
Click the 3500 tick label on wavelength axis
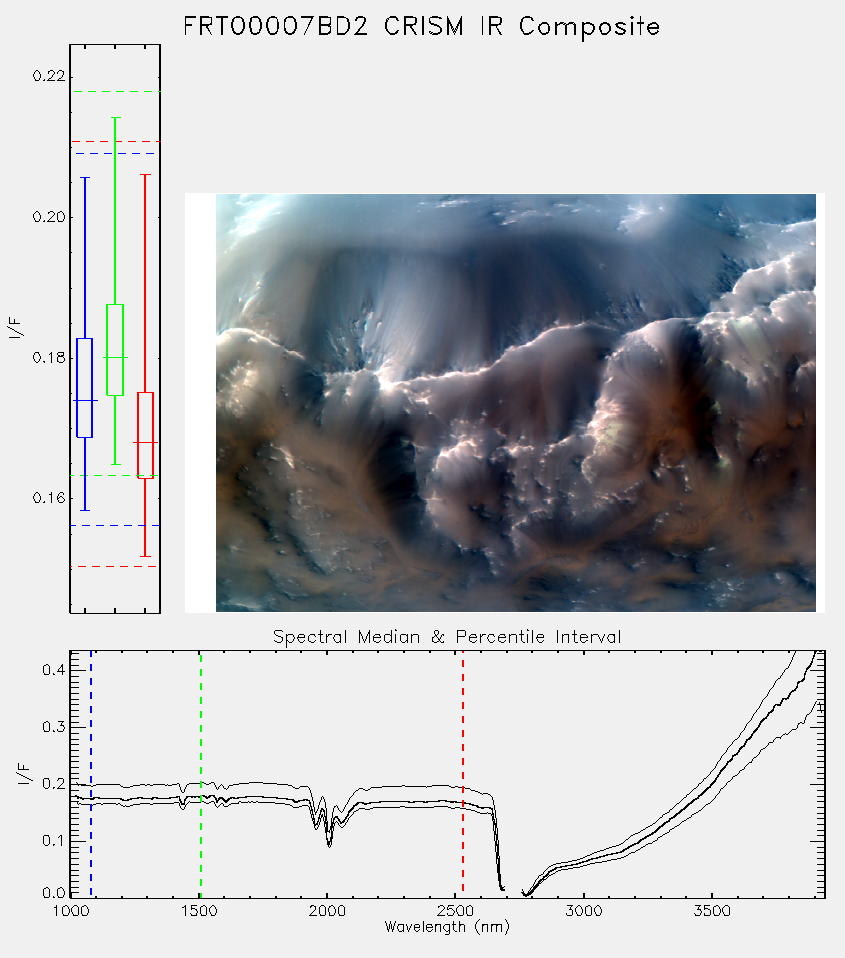click(x=712, y=911)
